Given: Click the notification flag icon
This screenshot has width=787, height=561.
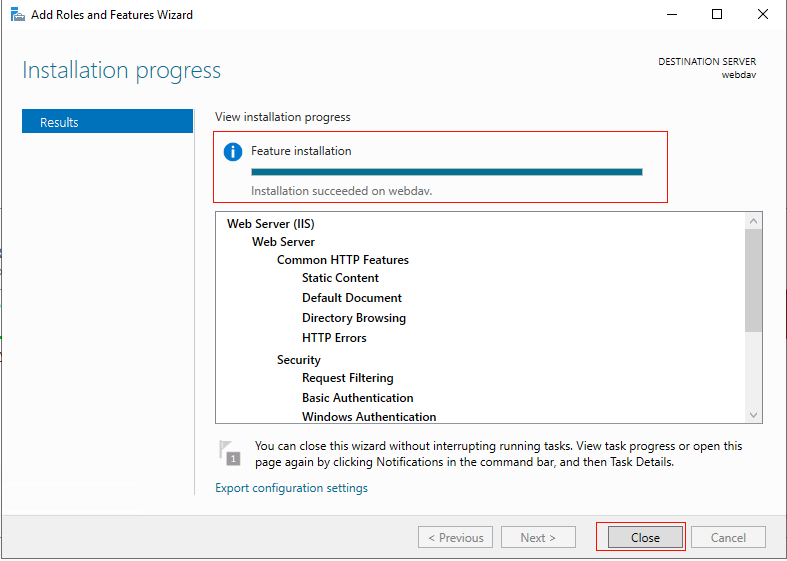Looking at the screenshot, I should point(229,453).
